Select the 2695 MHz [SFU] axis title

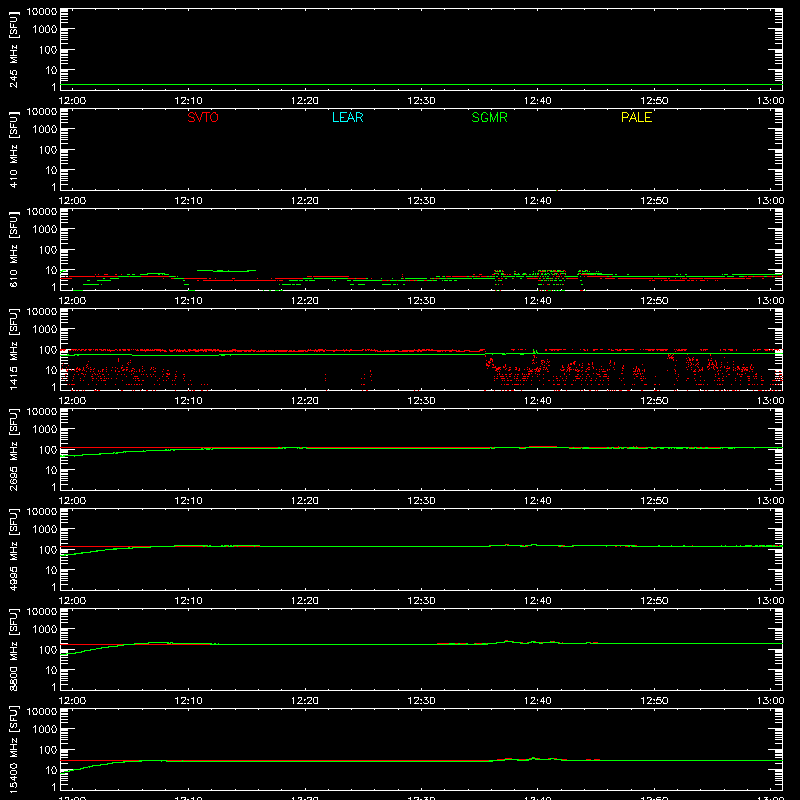coord(13,450)
